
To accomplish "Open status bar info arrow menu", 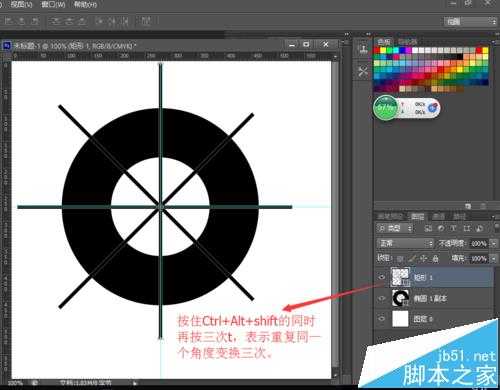I will (x=135, y=383).
